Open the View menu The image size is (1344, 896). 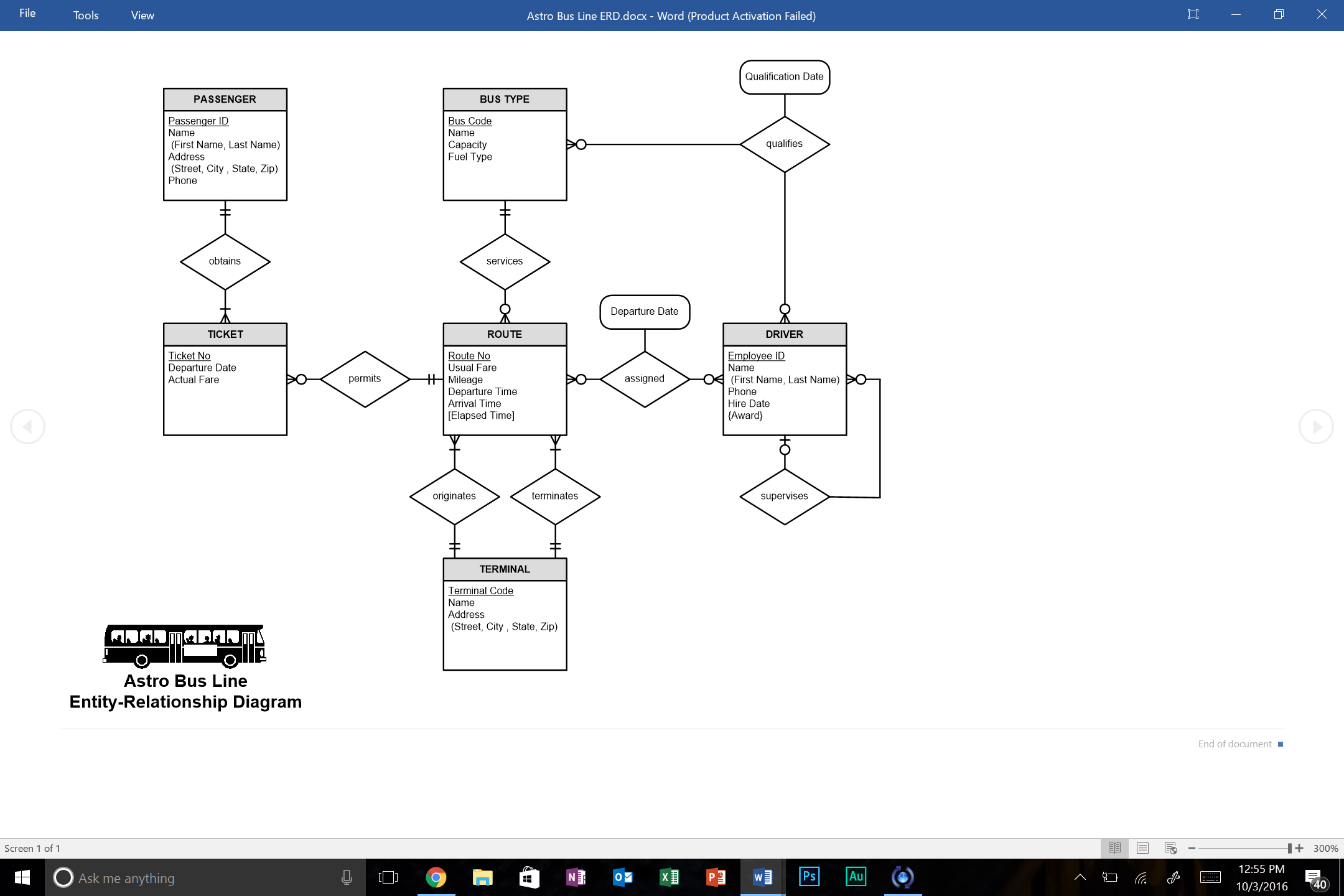(142, 15)
